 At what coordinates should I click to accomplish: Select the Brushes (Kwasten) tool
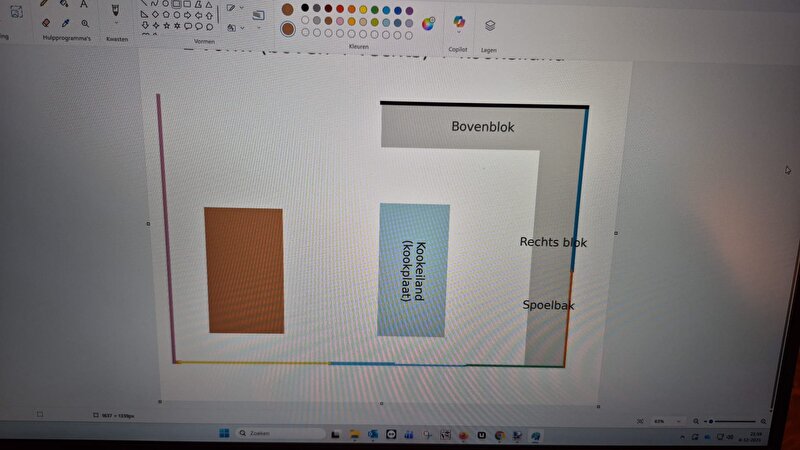[x=115, y=8]
